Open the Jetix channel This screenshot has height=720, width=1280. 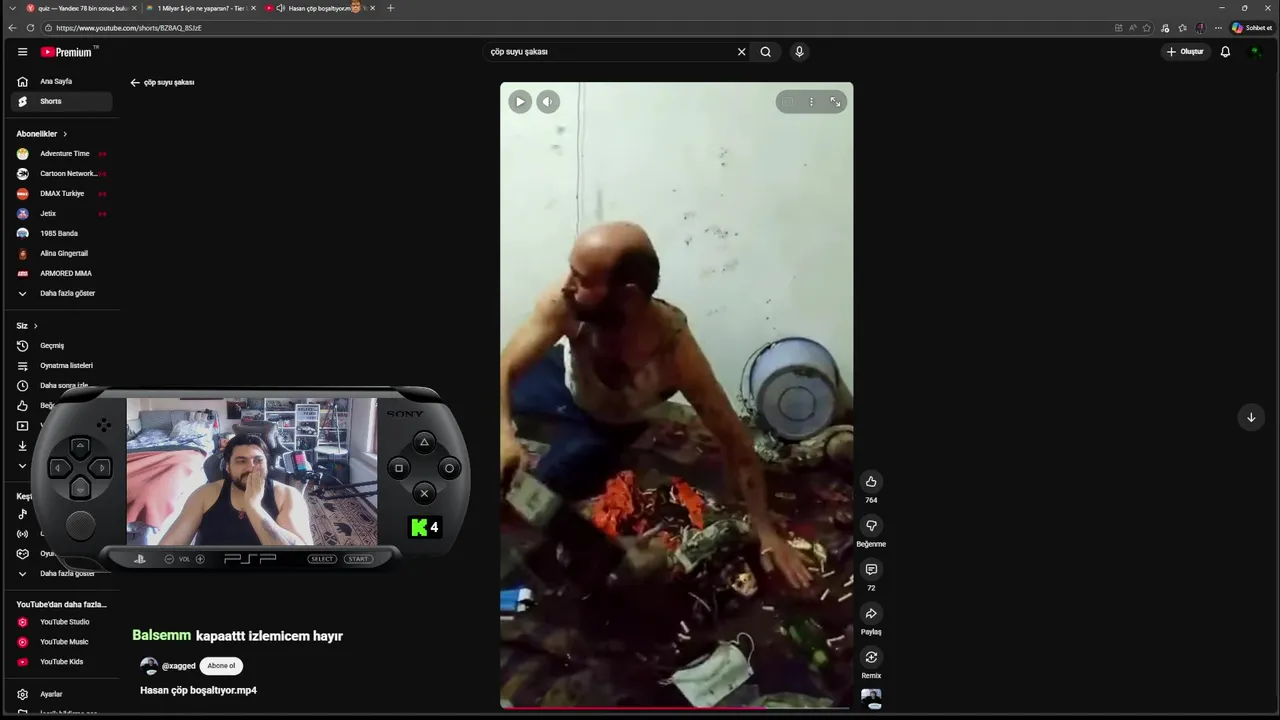coord(62,214)
